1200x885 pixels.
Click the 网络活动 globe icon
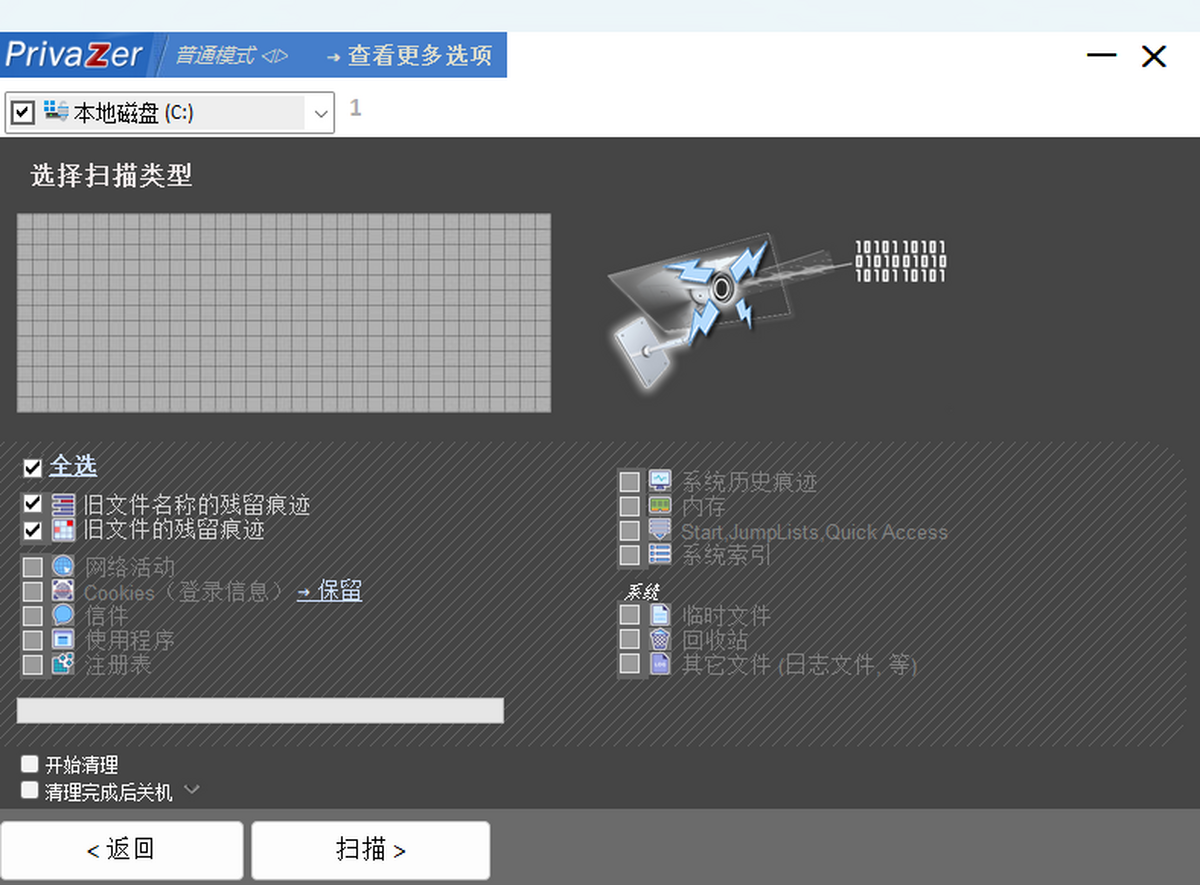(x=63, y=567)
